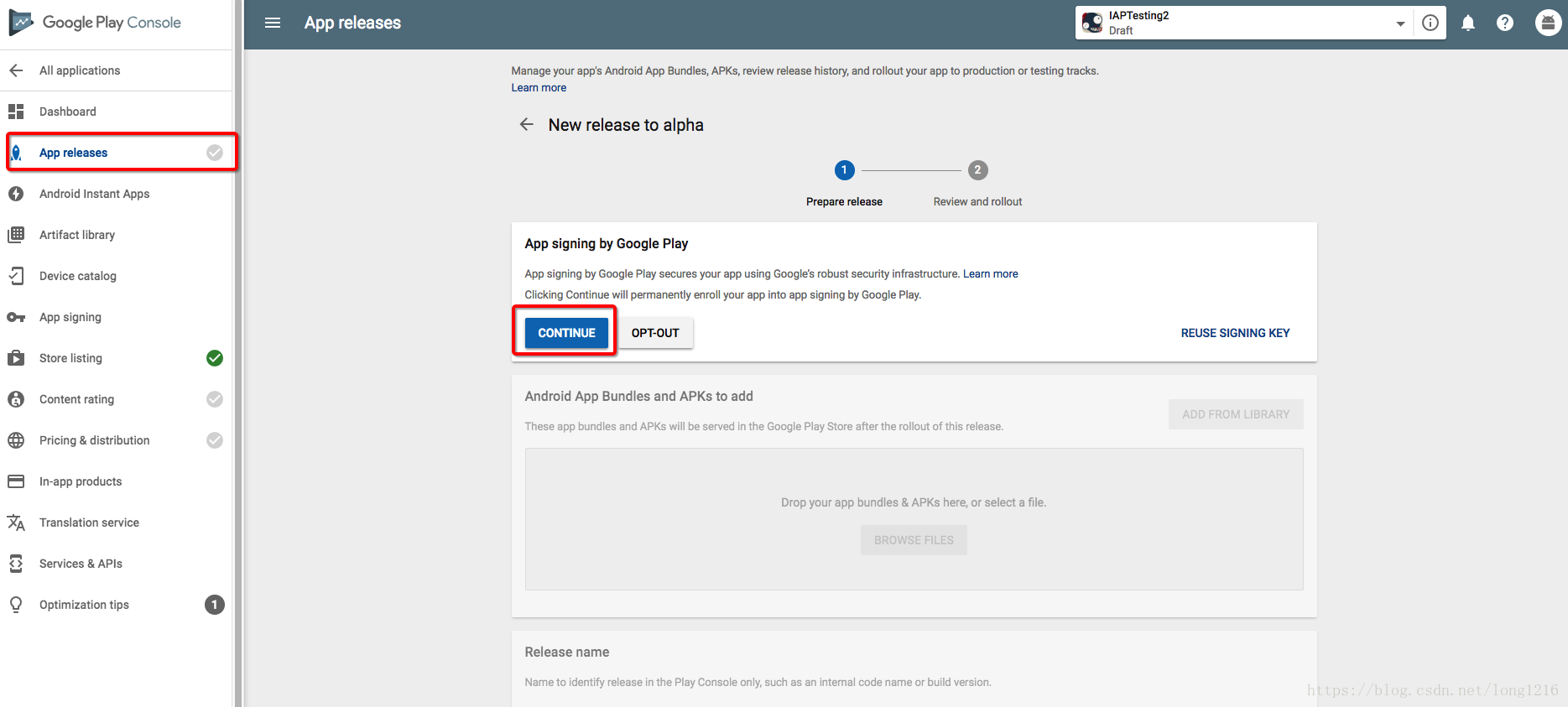Click BROWSE FILES button
The height and width of the screenshot is (707, 1568).
[914, 540]
